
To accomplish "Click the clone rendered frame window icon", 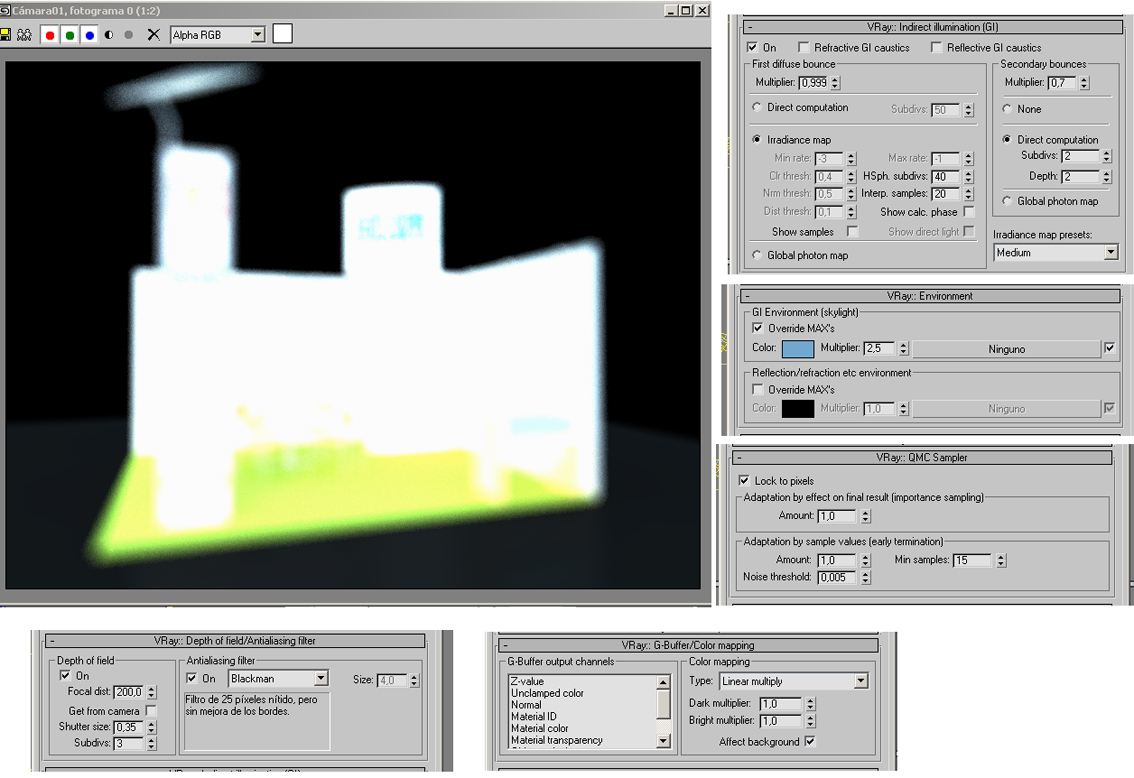I will [24, 34].
